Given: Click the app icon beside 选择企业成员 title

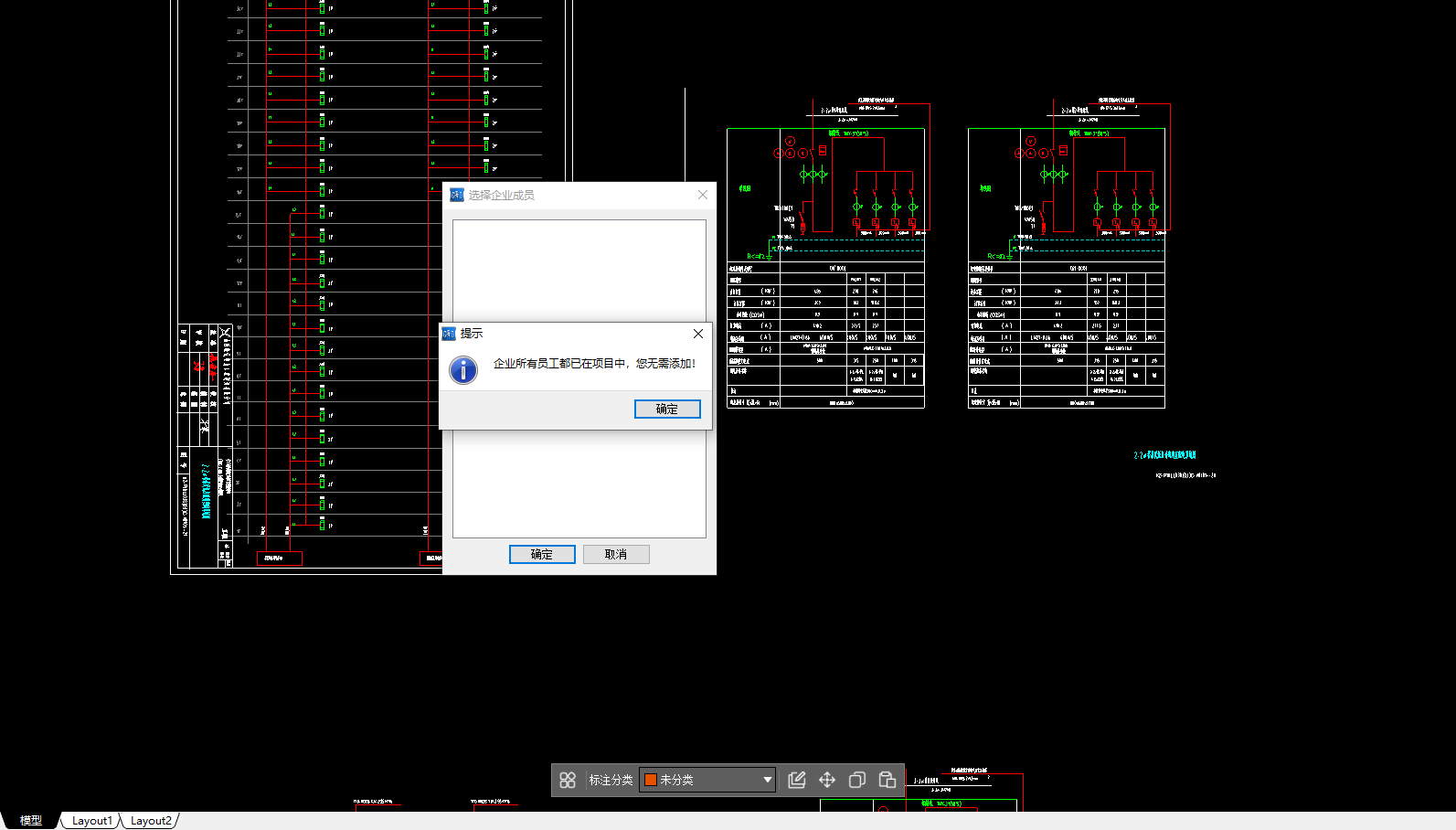Looking at the screenshot, I should [x=457, y=195].
